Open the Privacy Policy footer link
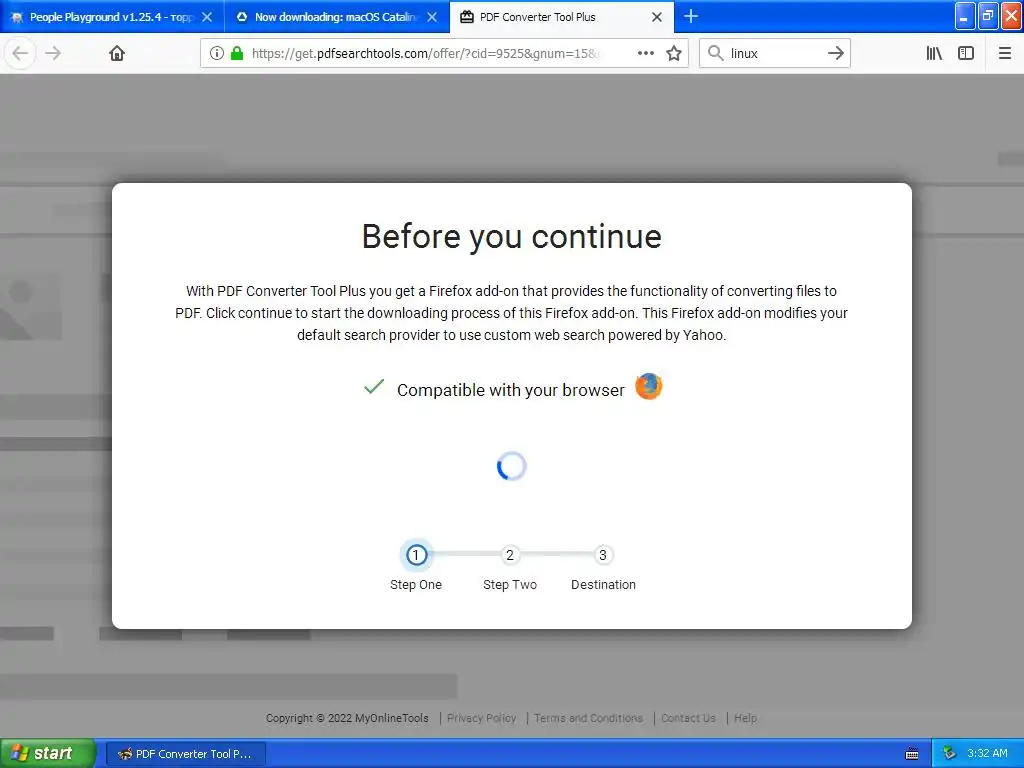This screenshot has height=768, width=1024. tap(482, 718)
